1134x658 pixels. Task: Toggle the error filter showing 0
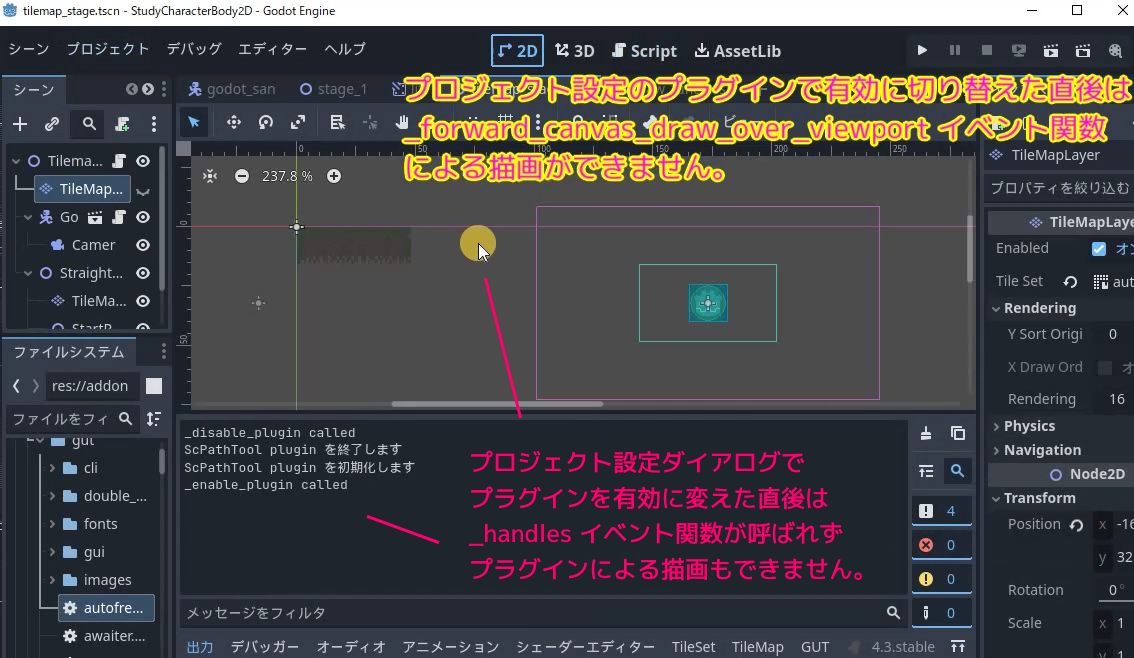(x=942, y=545)
